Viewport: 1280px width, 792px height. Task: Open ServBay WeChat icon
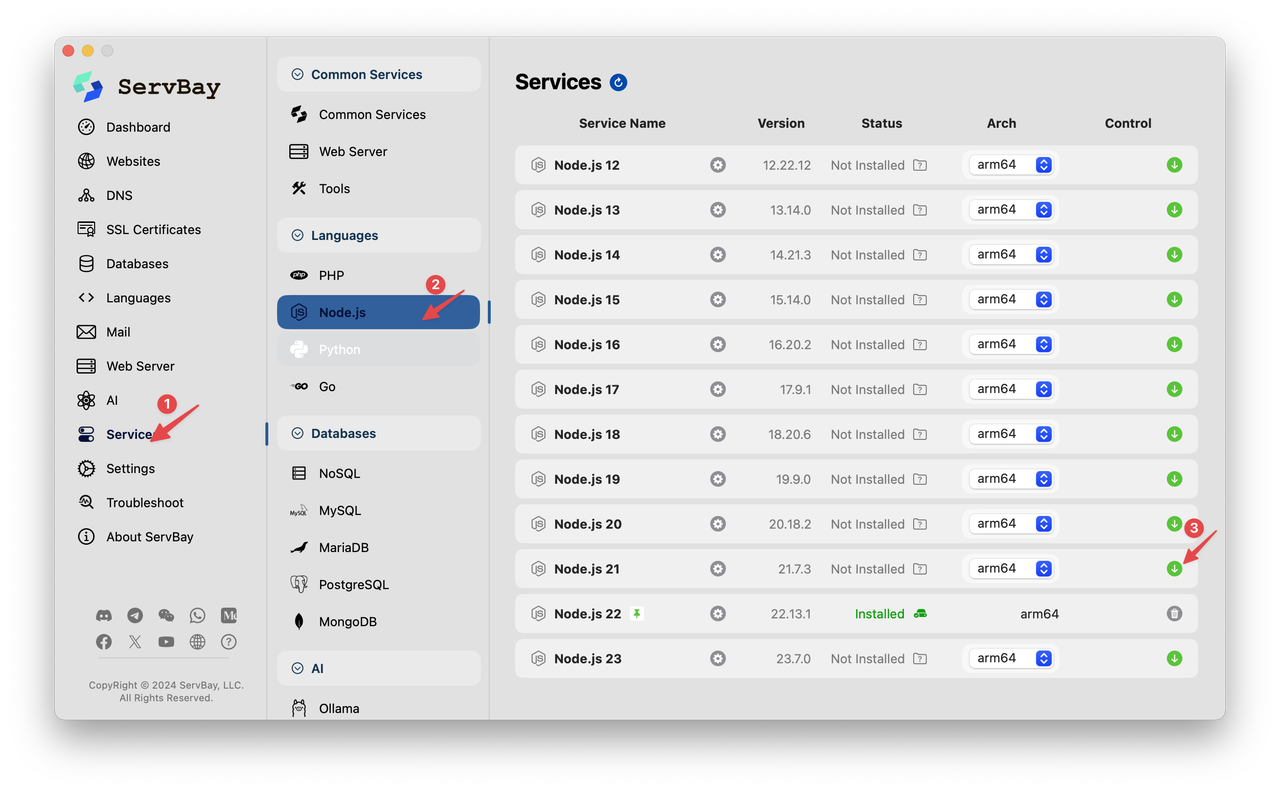coord(166,616)
